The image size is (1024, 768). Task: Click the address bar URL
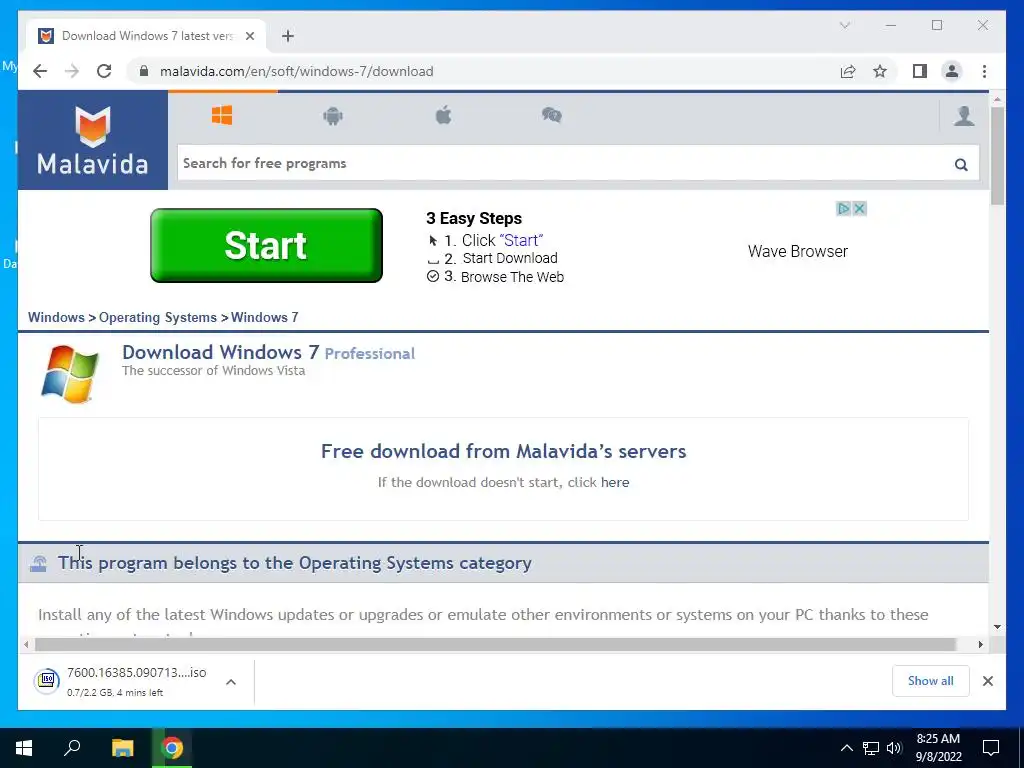[296, 71]
